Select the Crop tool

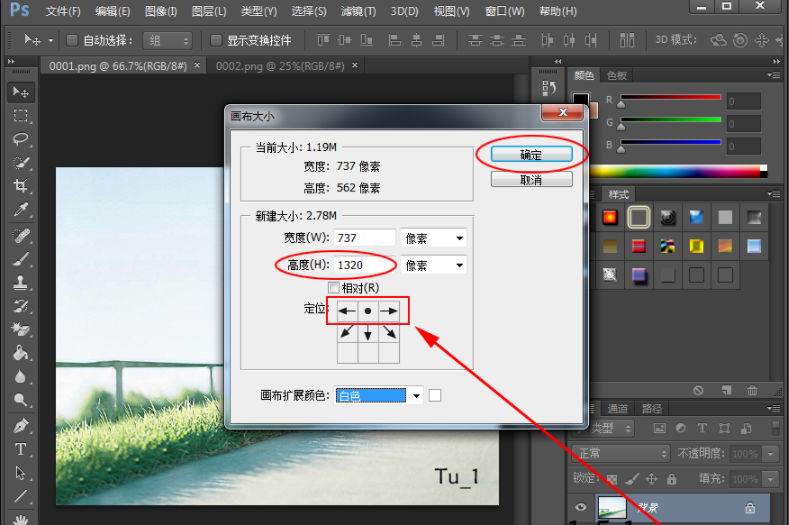coord(20,187)
